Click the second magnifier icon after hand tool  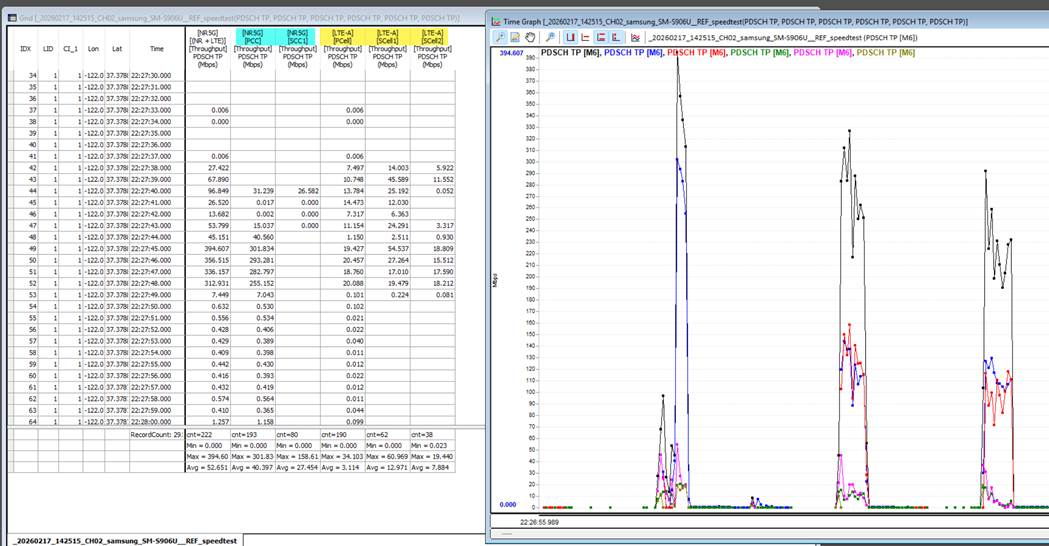tap(550, 37)
